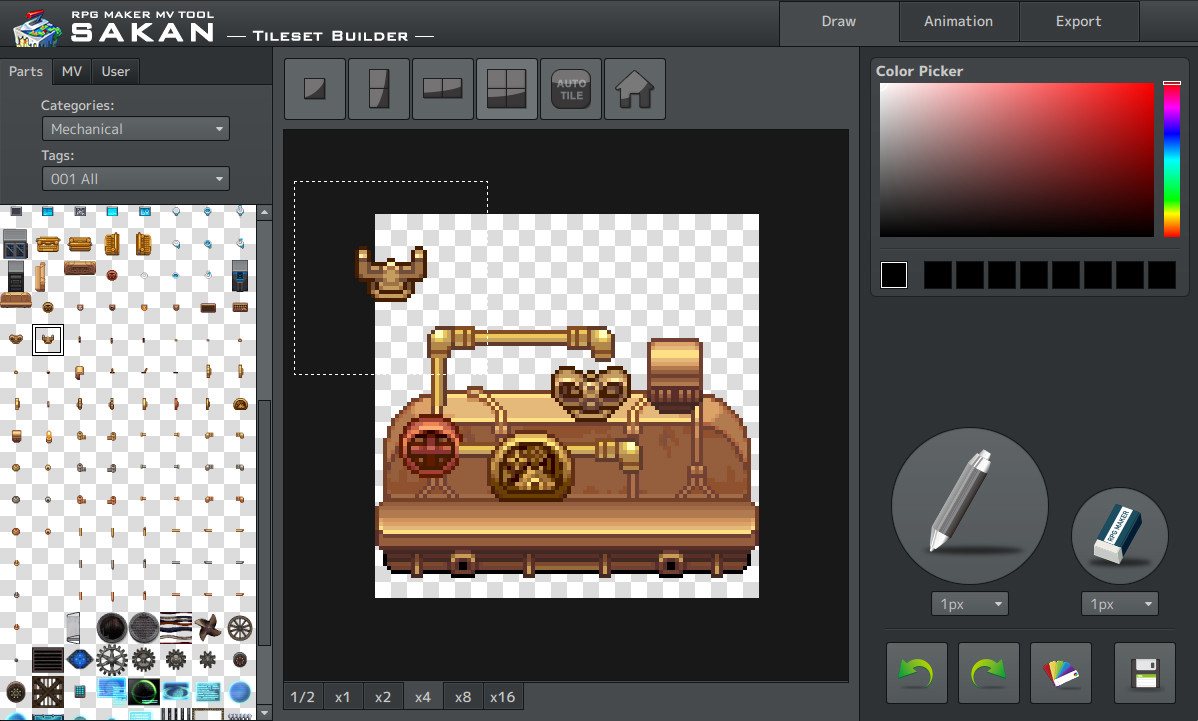The image size is (1198, 721).
Task: Open the Tags dropdown labeled 001 All
Action: tap(135, 178)
